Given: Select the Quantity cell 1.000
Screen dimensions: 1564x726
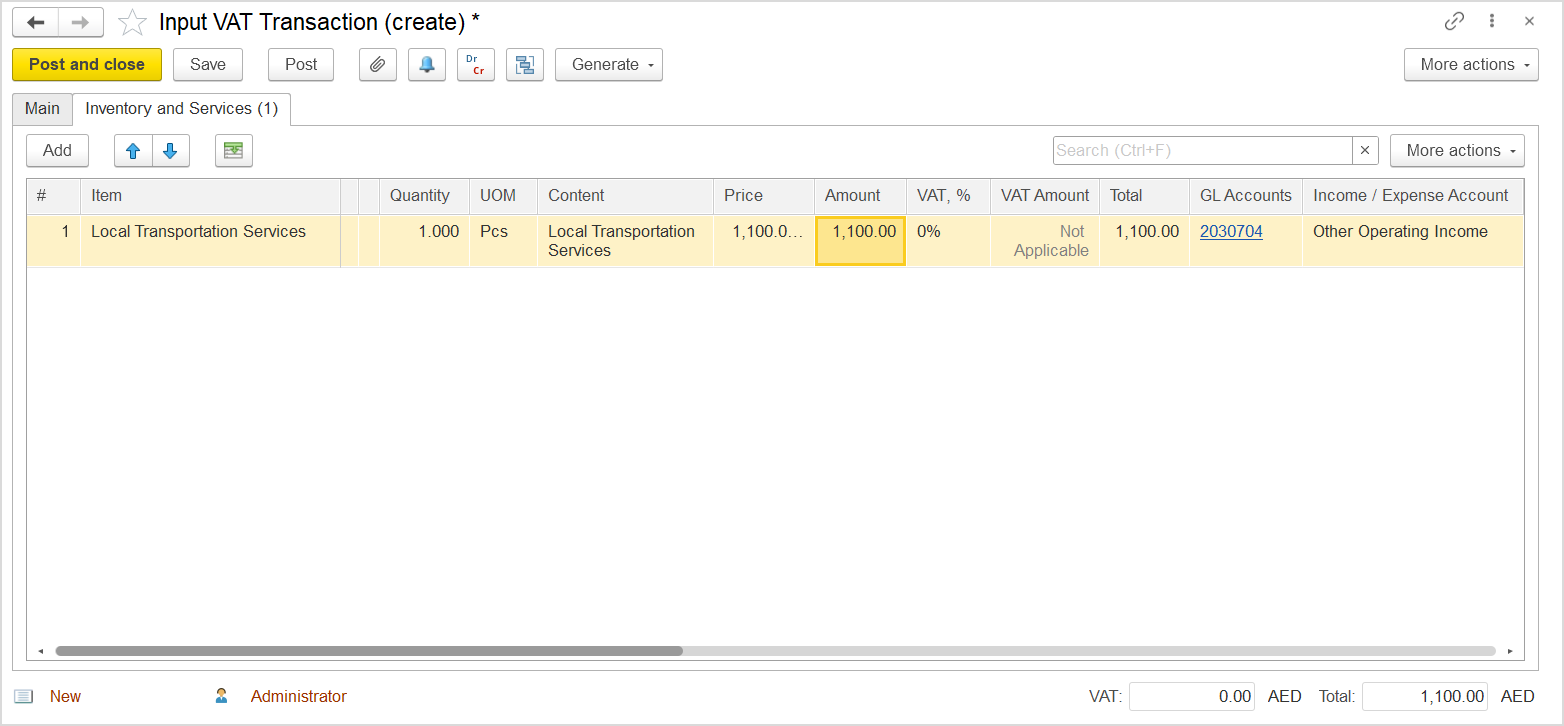Looking at the screenshot, I should point(424,241).
